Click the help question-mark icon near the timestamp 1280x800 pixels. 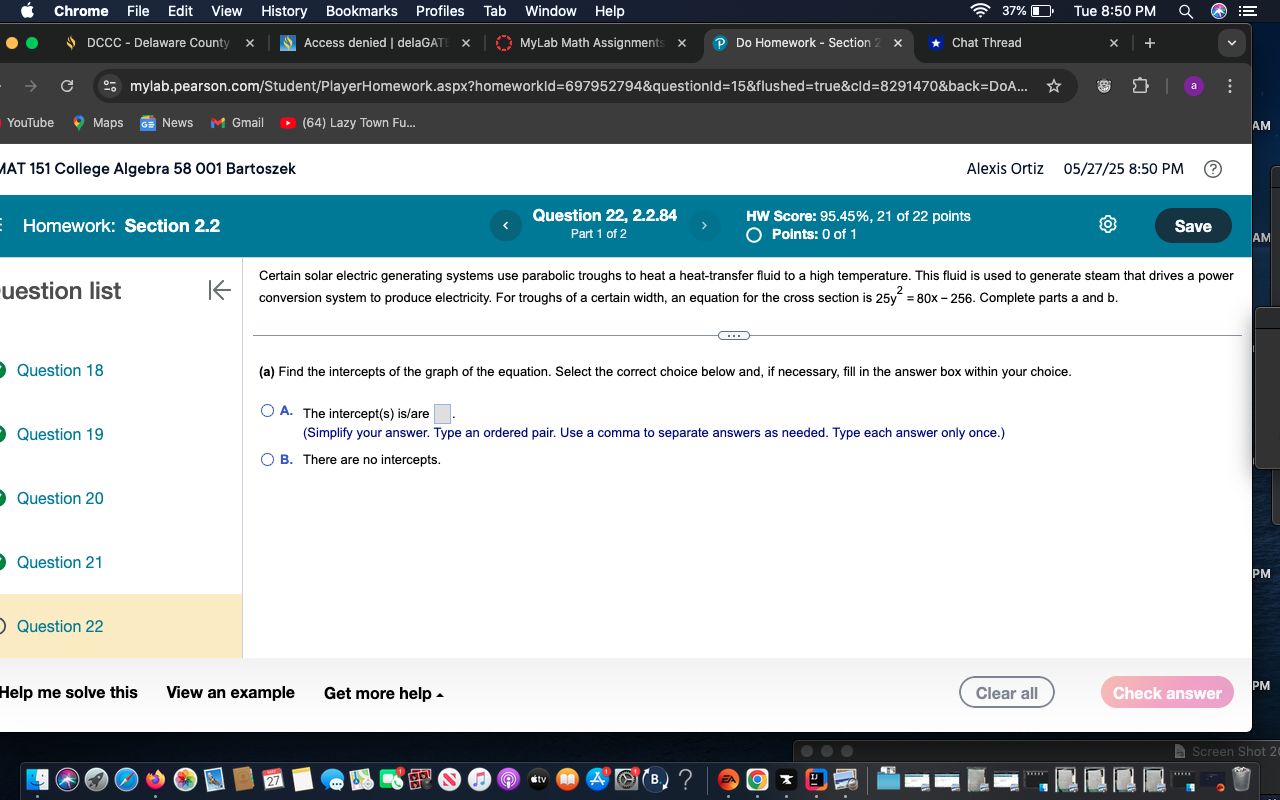pyautogui.click(x=1212, y=169)
